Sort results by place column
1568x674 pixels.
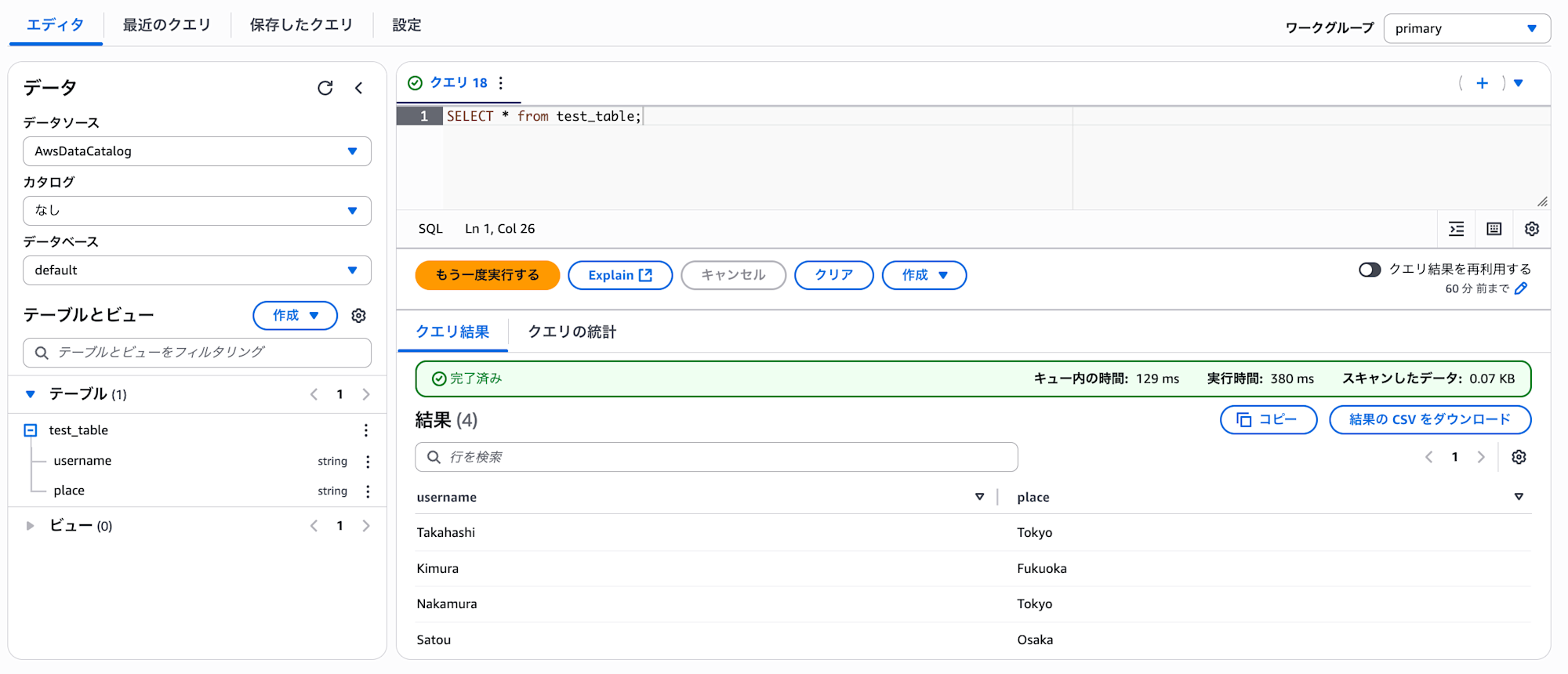[1519, 497]
